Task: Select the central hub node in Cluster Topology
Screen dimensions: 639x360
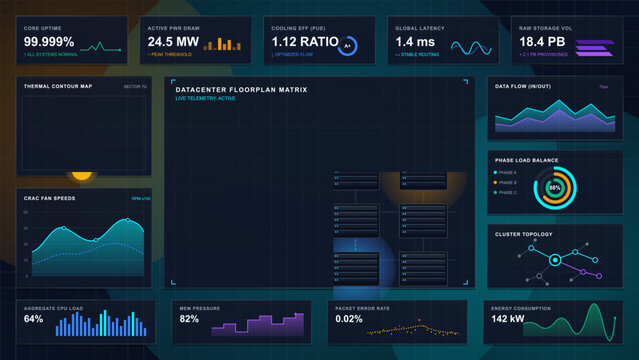Action: click(x=555, y=260)
